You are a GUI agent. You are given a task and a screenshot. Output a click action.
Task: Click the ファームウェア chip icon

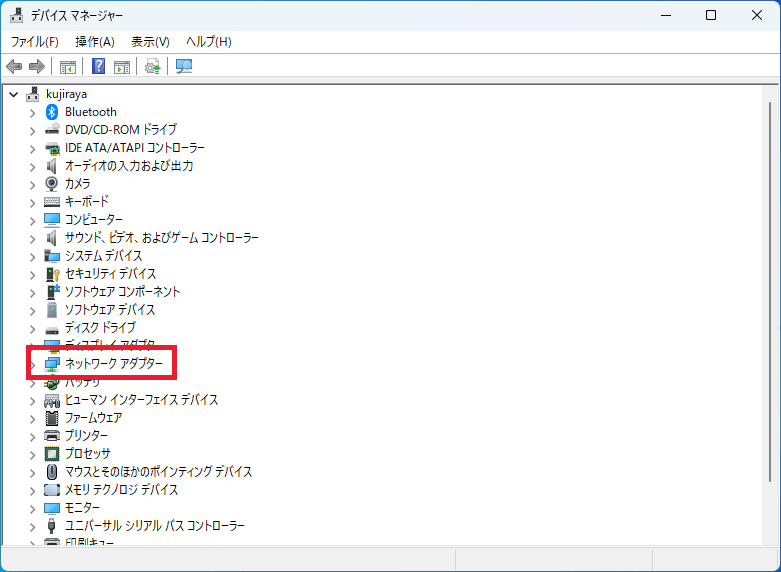52,418
